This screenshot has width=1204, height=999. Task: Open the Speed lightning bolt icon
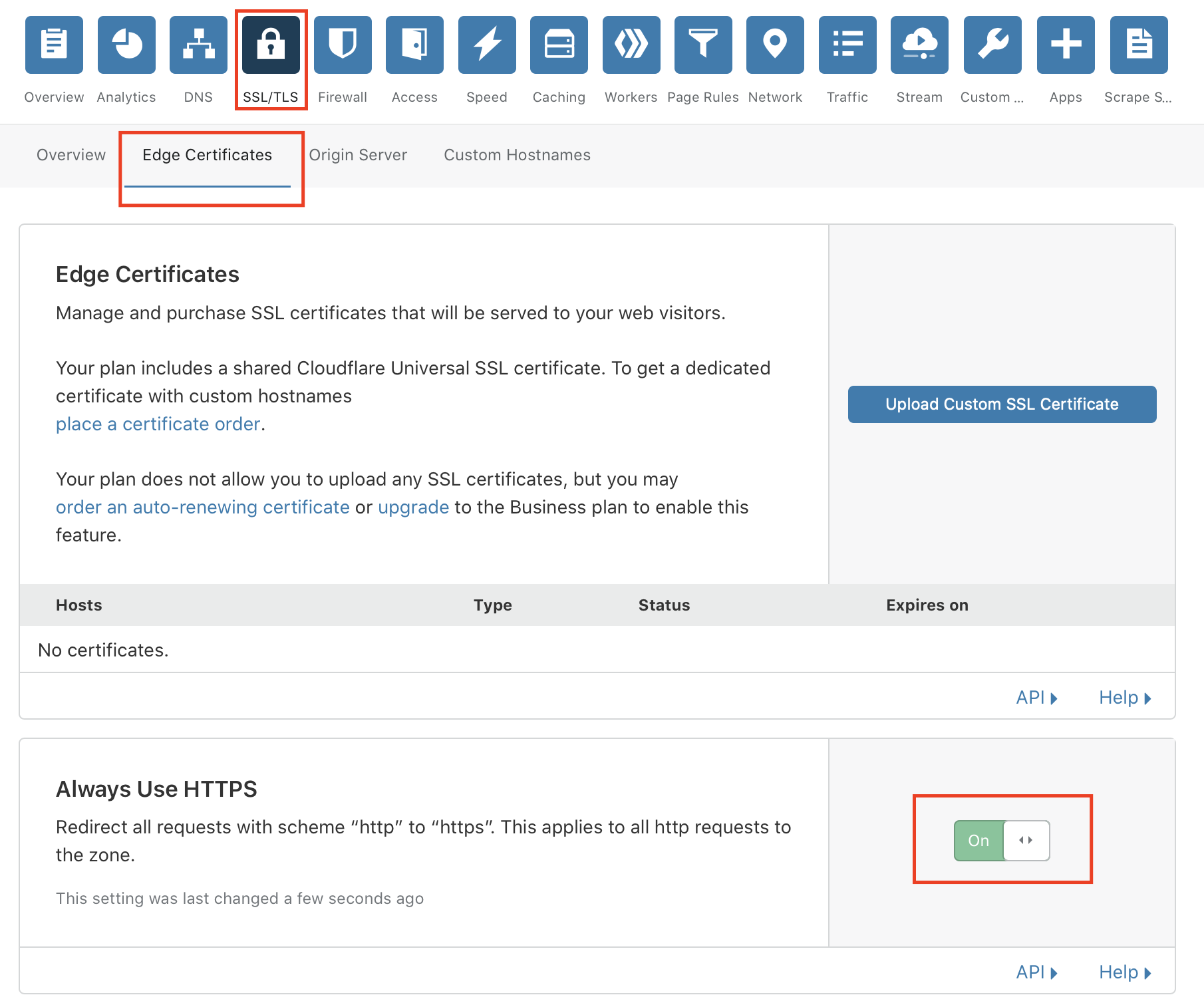487,45
